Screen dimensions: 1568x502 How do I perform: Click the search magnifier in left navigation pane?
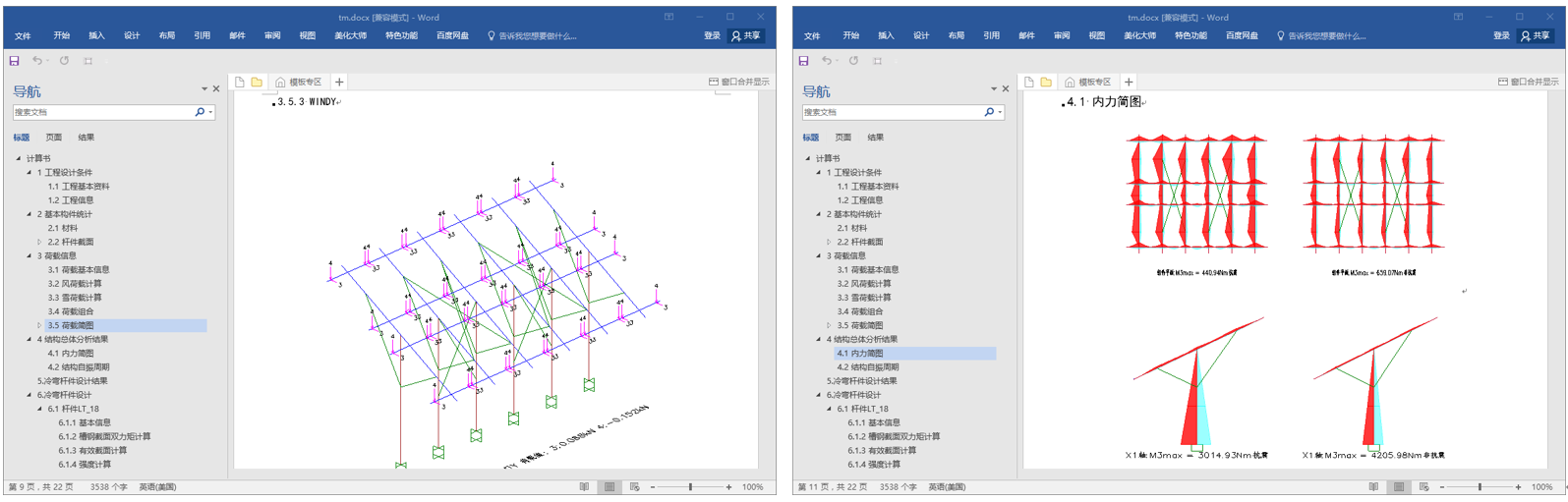pyautogui.click(x=200, y=112)
